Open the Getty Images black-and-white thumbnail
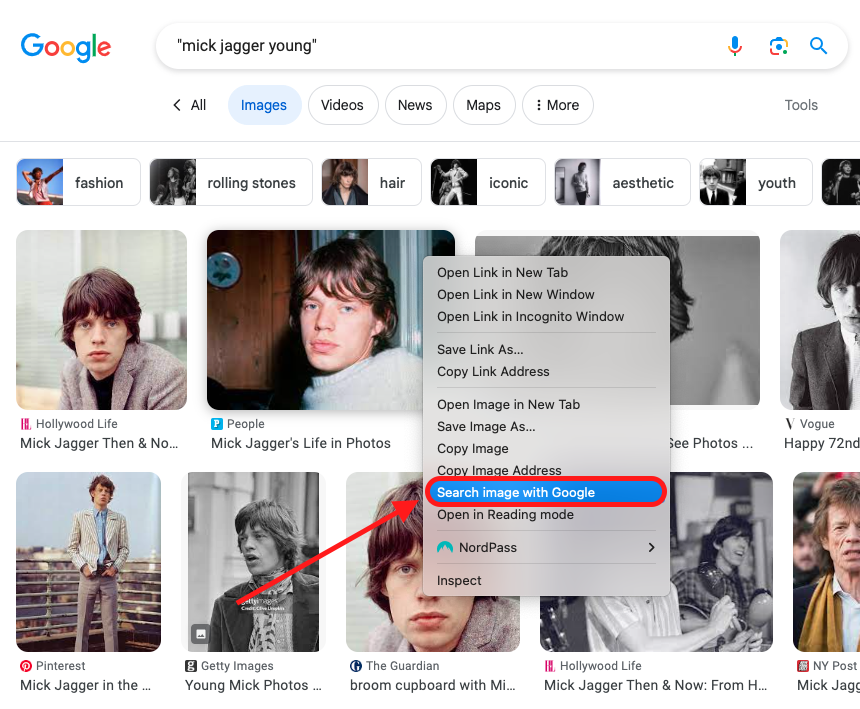The height and width of the screenshot is (709, 860). pyautogui.click(x=253, y=561)
